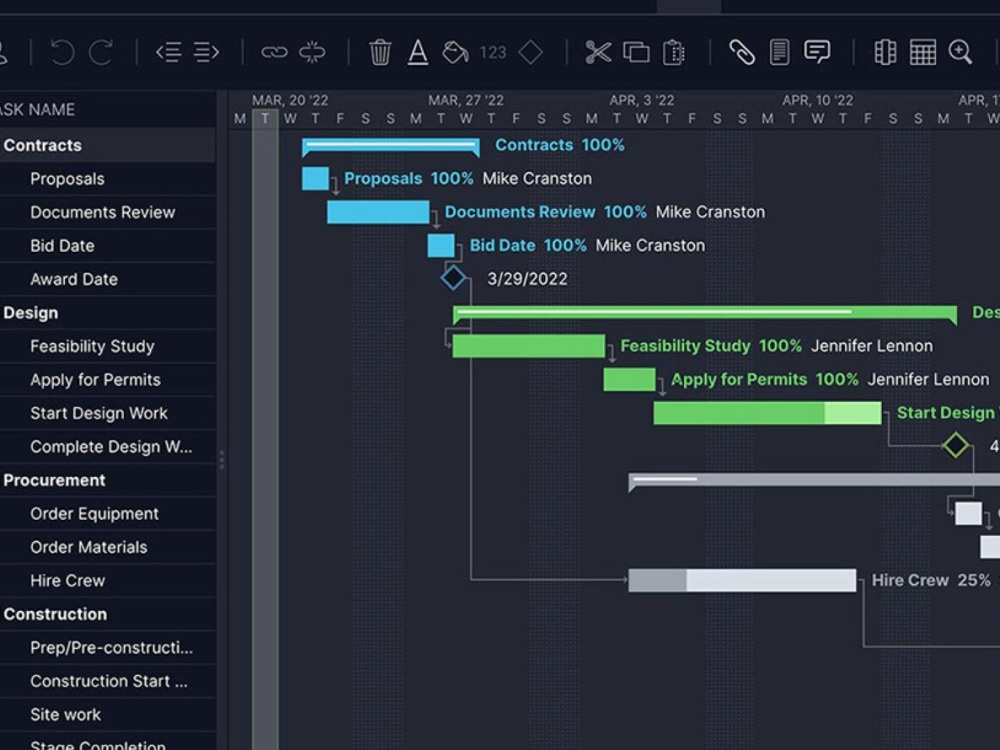This screenshot has width=1000, height=750.
Task: Click the Undo arrow icon
Action: click(62, 52)
